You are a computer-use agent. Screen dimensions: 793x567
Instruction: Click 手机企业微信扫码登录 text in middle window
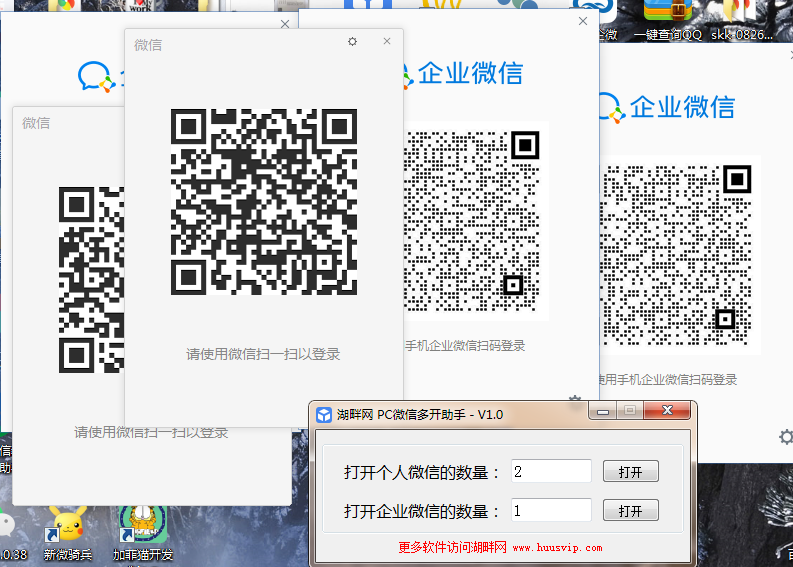(465, 346)
